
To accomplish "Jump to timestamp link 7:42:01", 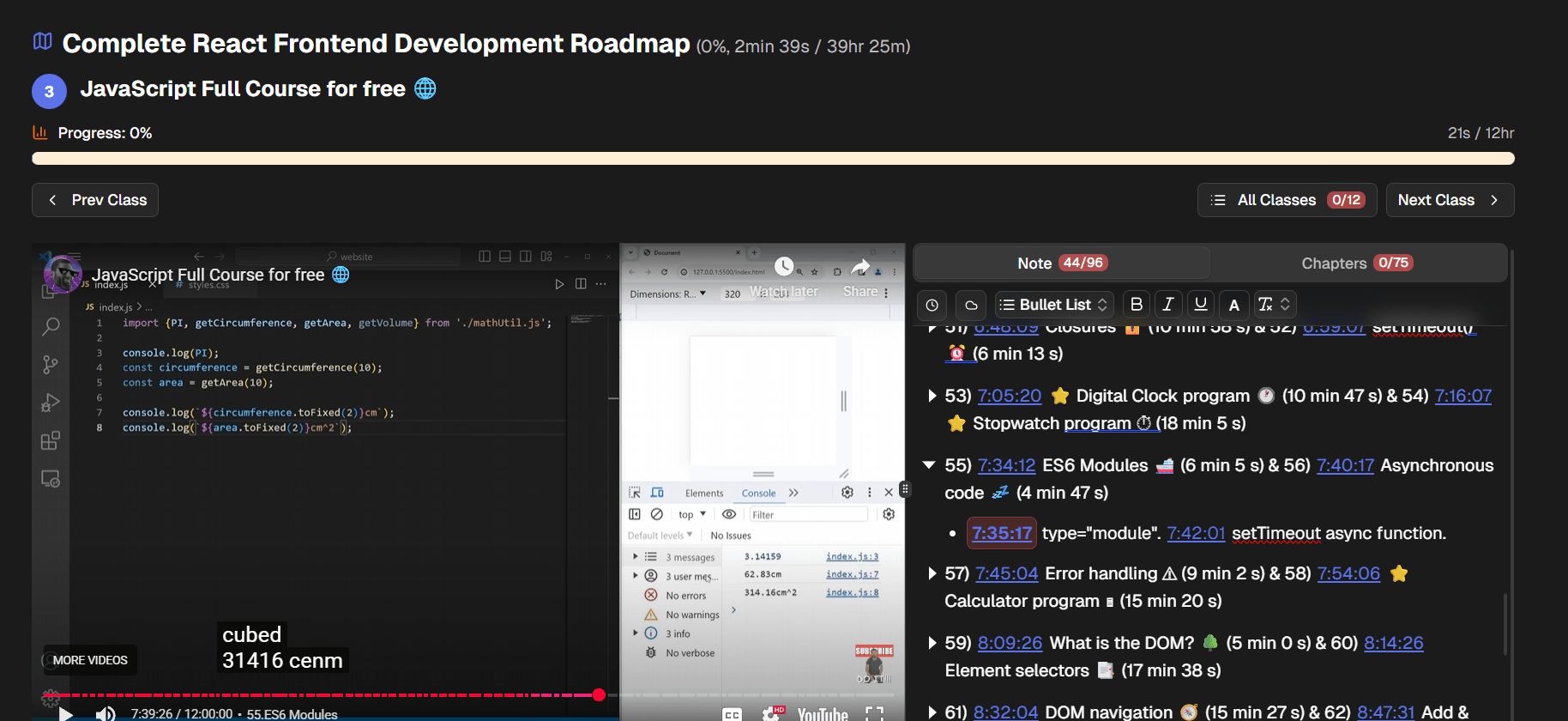I will tap(1196, 533).
